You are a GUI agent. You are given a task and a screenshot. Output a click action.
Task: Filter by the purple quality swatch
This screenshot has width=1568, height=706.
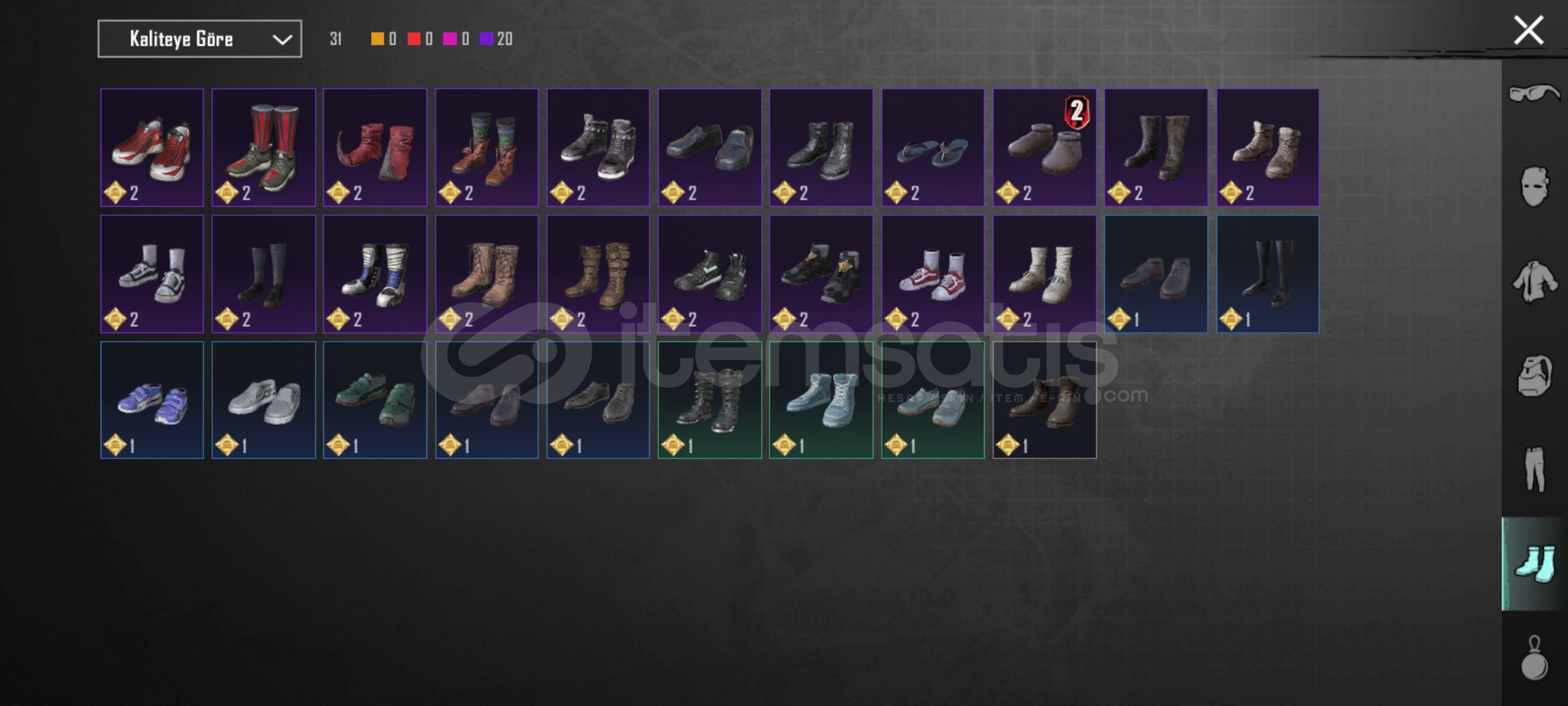486,39
